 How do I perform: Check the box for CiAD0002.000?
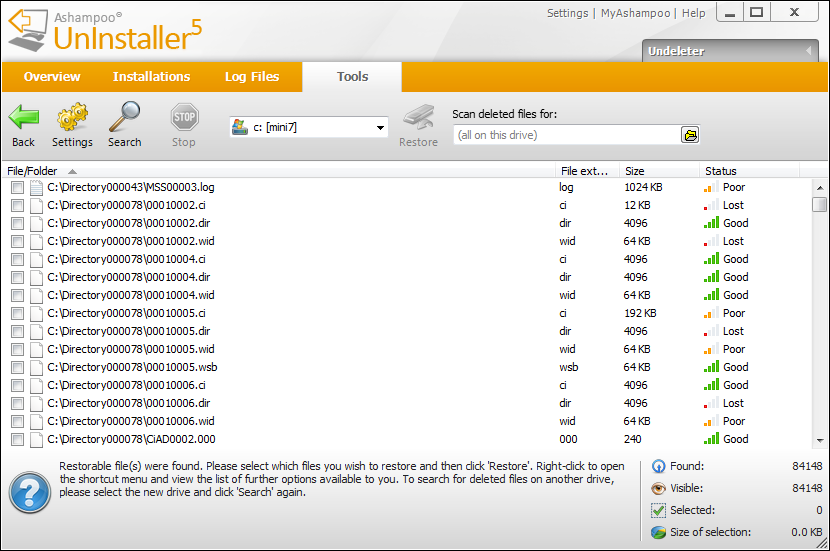[17, 439]
